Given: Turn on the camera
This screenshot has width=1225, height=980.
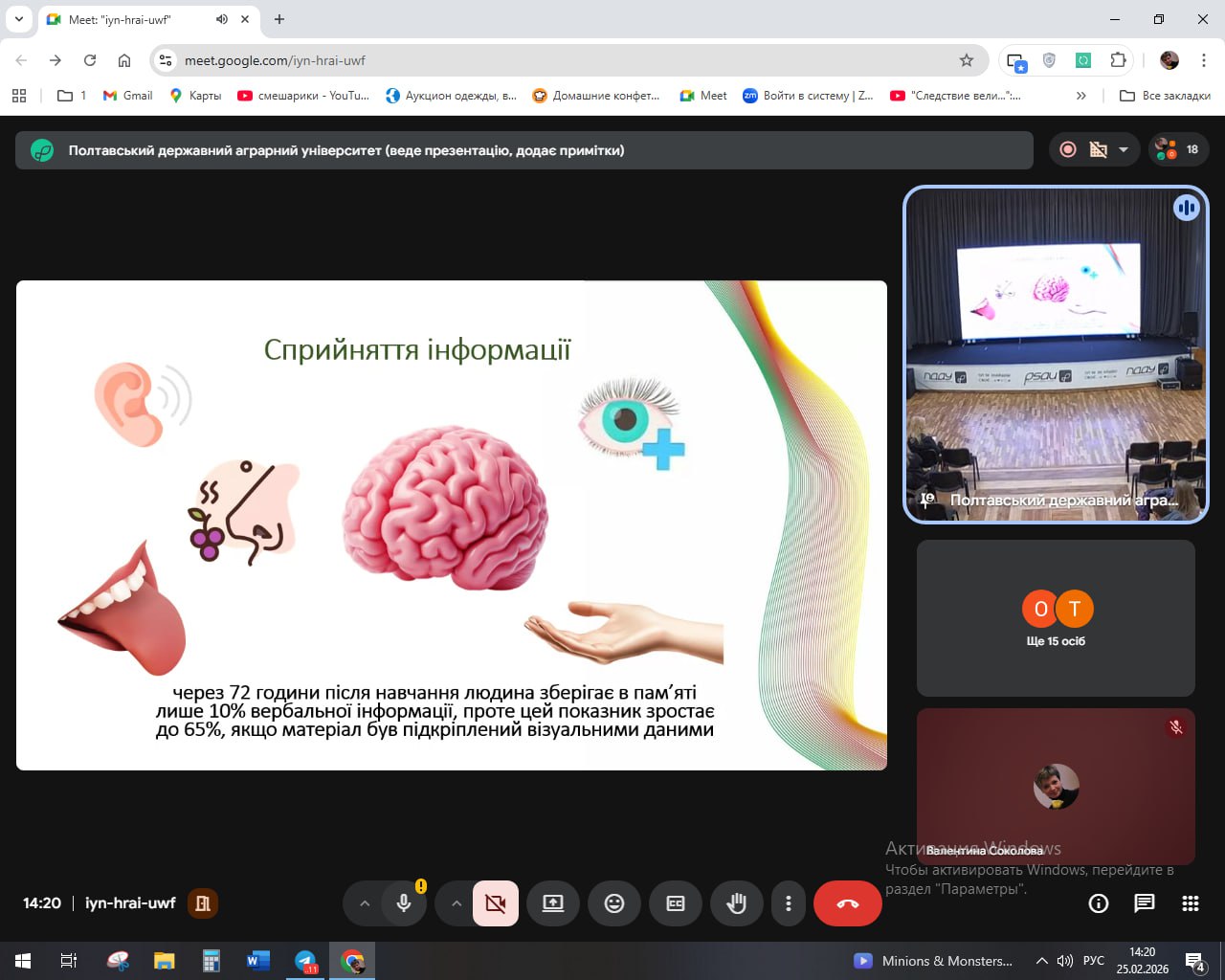Looking at the screenshot, I should pos(496,903).
